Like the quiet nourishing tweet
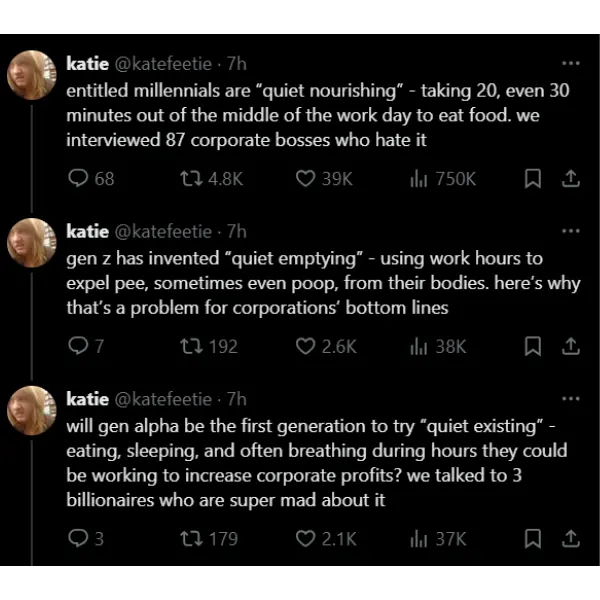Image resolution: width=600 pixels, height=600 pixels. tap(307, 179)
